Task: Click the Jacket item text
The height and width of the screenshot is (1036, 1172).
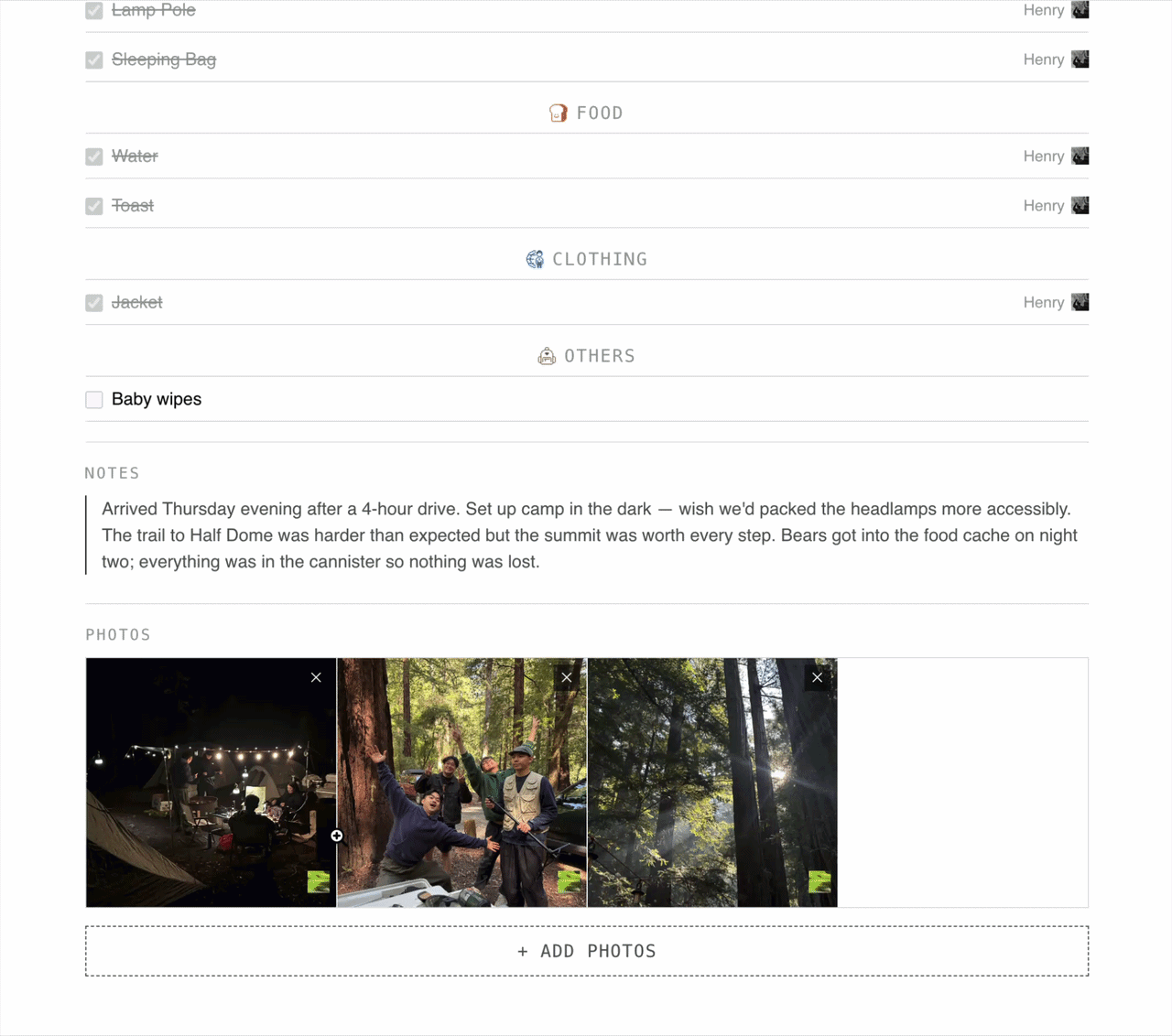Action: 137,302
